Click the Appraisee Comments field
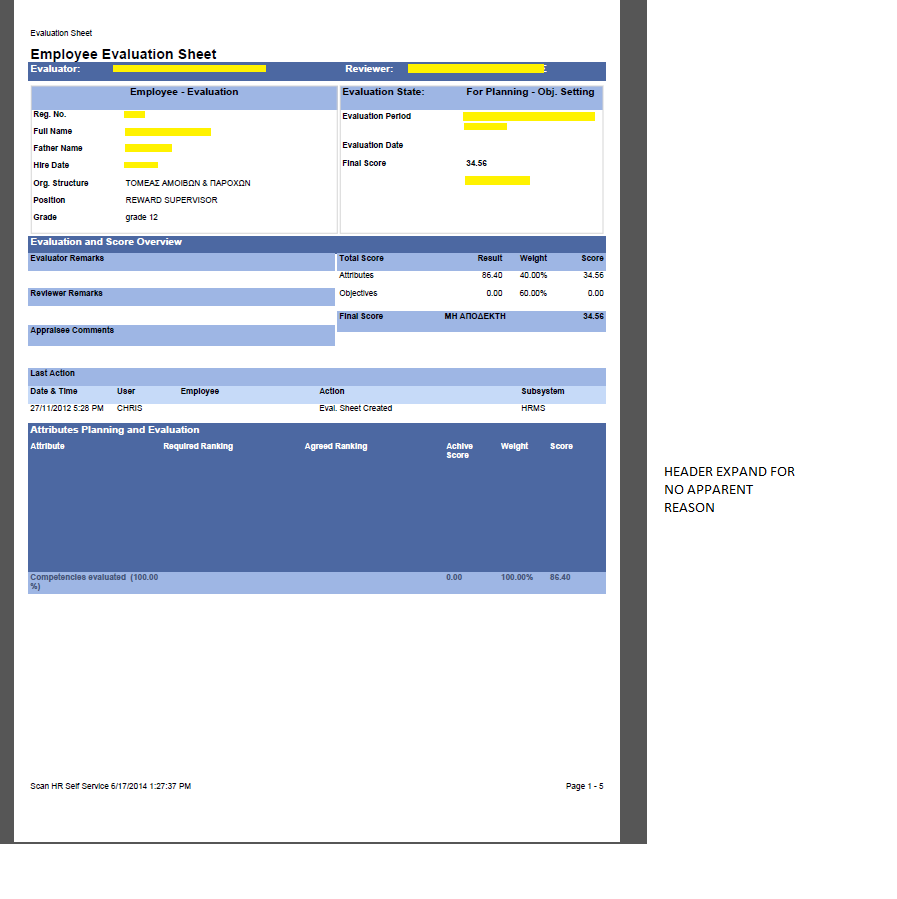This screenshot has height=899, width=897. [182, 335]
